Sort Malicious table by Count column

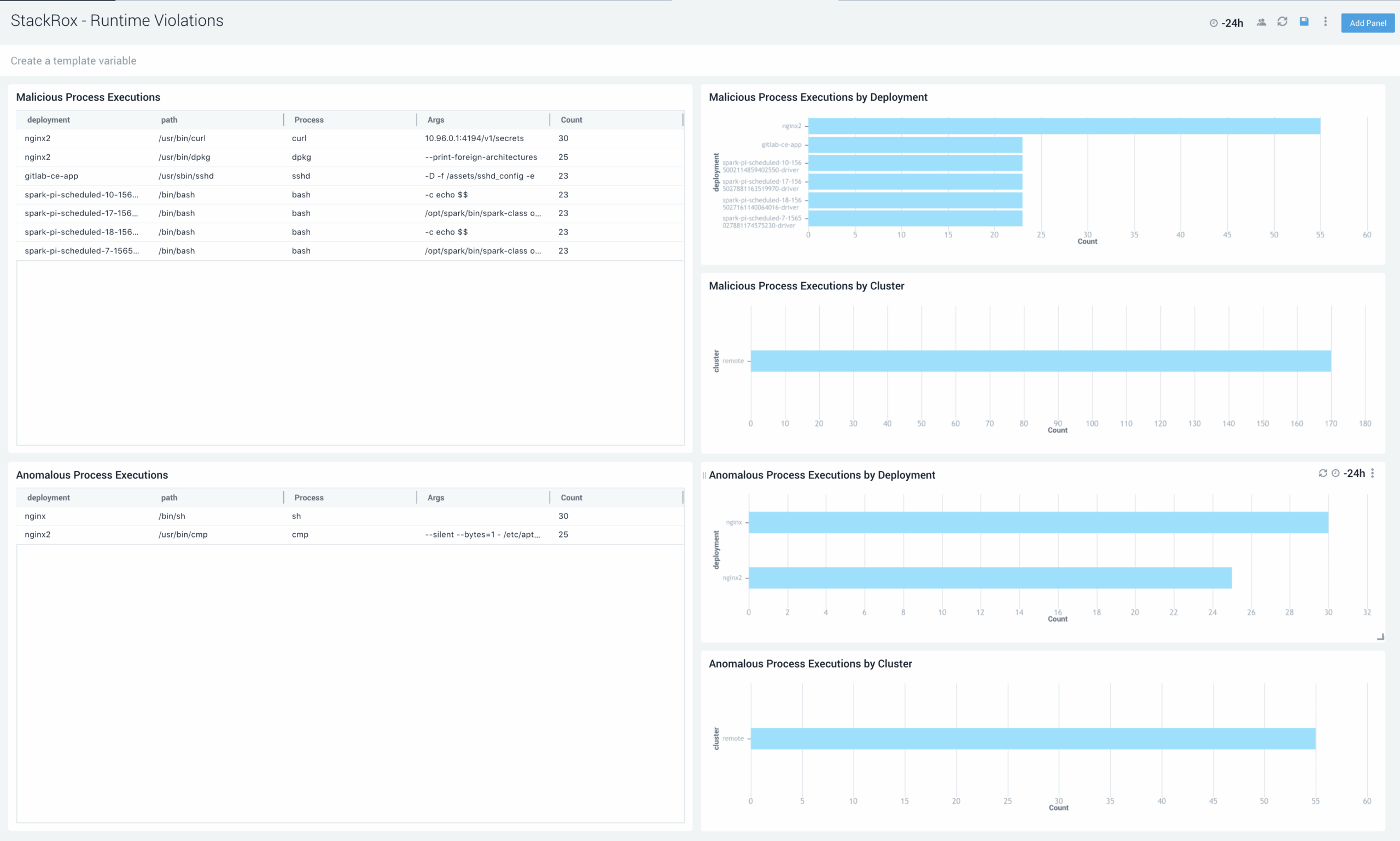pyautogui.click(x=571, y=120)
